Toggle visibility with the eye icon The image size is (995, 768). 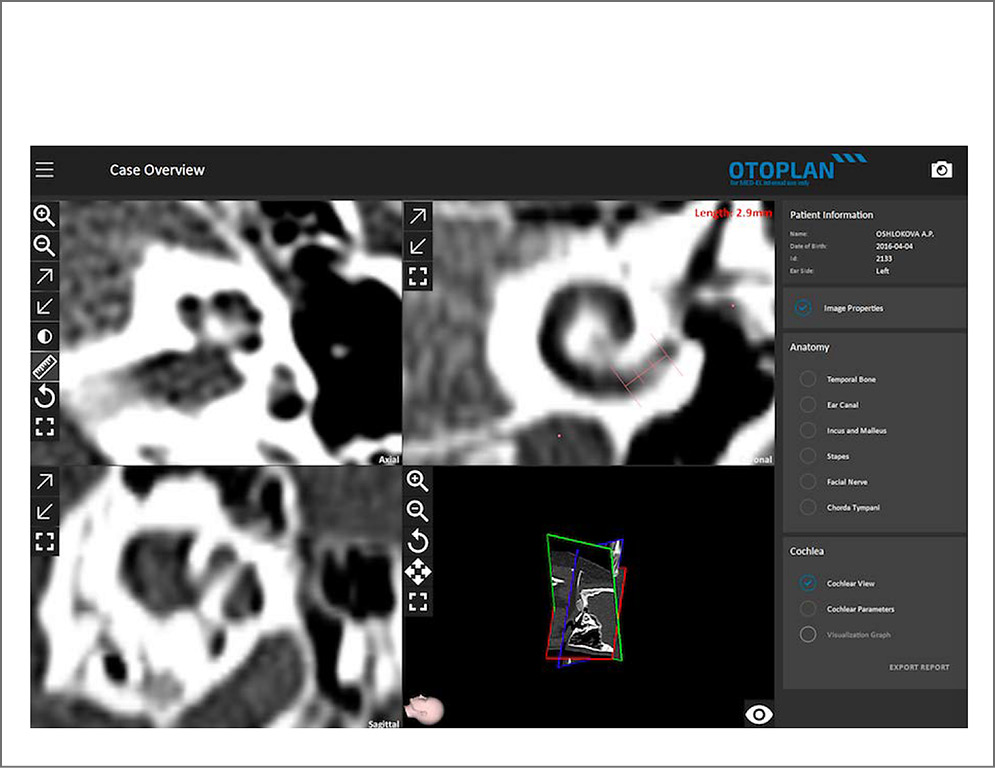tap(760, 714)
